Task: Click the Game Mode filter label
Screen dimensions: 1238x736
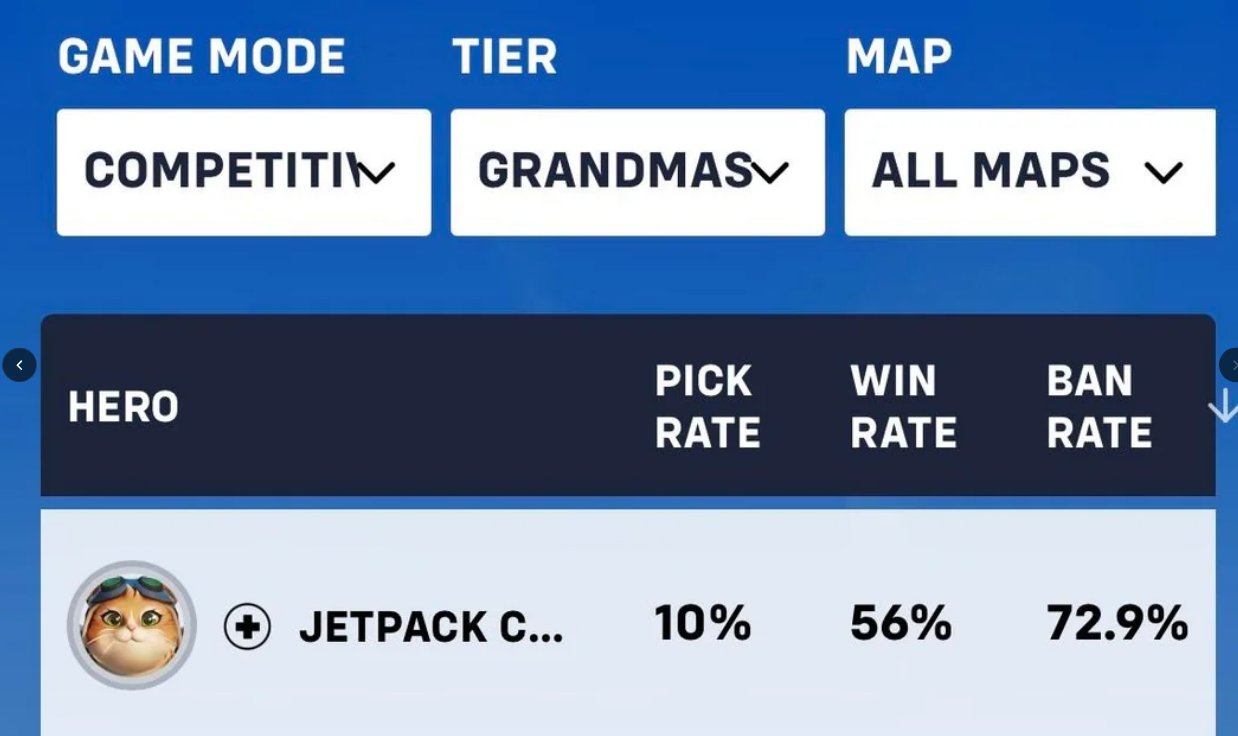Action: tap(202, 56)
